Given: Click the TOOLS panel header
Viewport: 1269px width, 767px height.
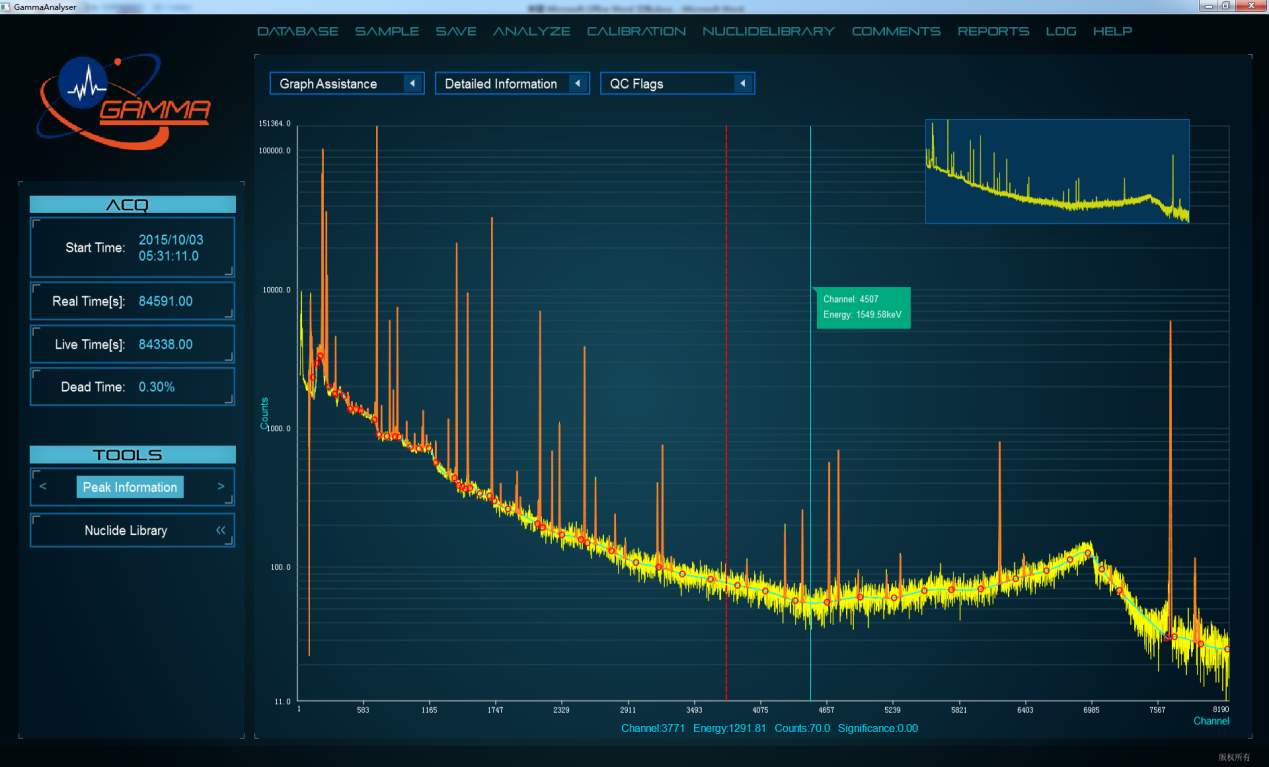Looking at the screenshot, I should coord(132,455).
